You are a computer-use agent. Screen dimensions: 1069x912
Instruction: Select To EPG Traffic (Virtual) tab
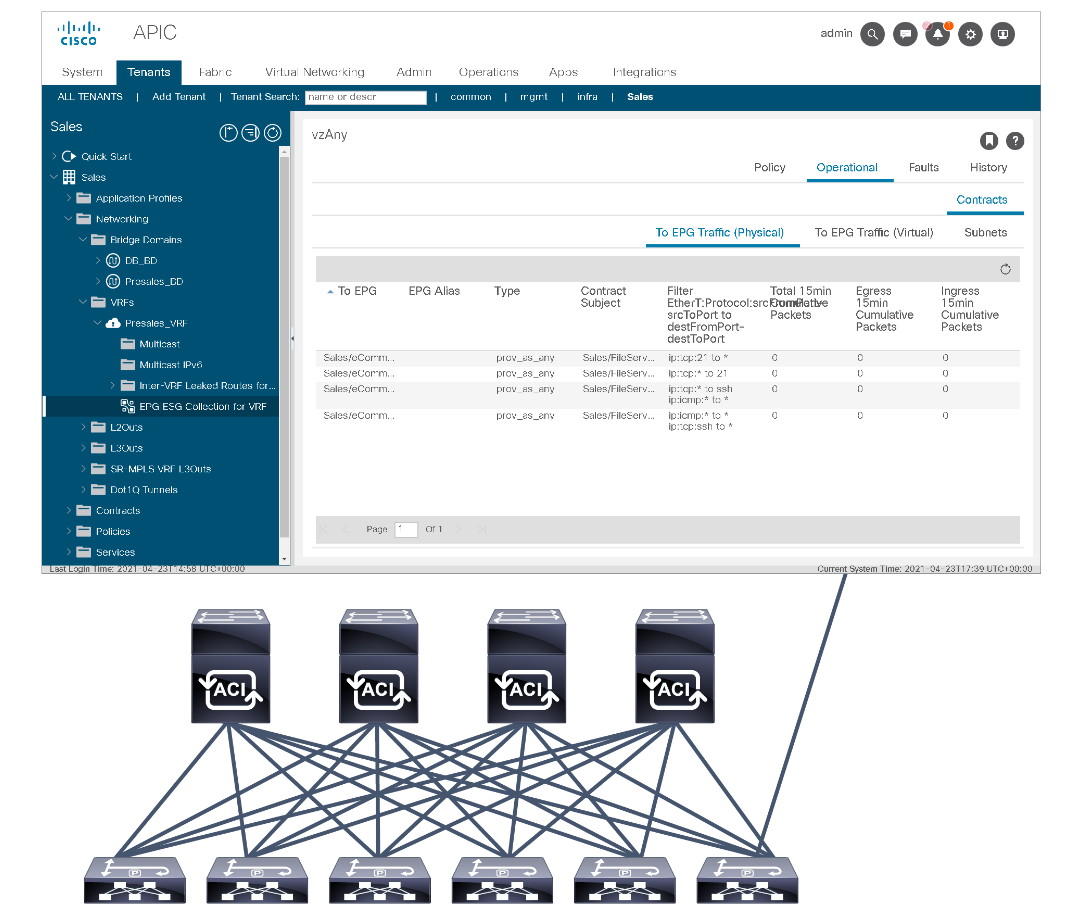tap(873, 232)
